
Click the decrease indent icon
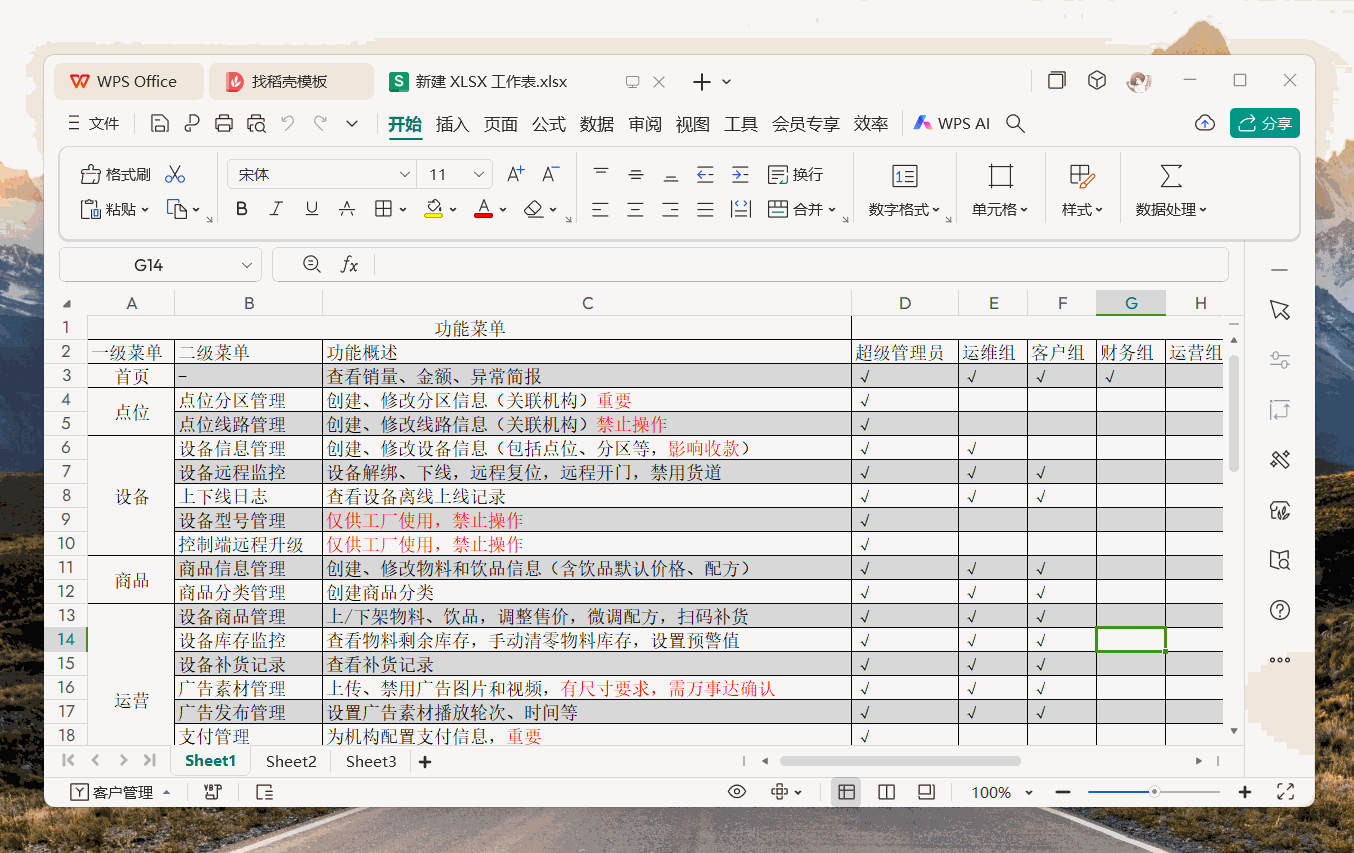(x=705, y=174)
